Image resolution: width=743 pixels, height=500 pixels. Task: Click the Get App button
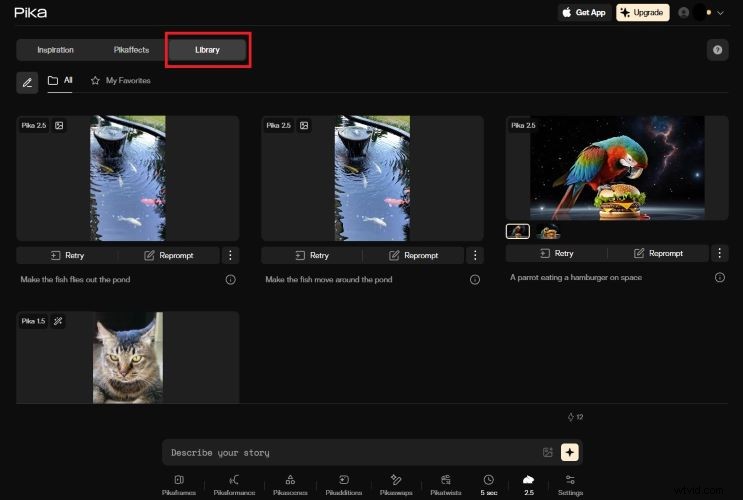pos(584,13)
